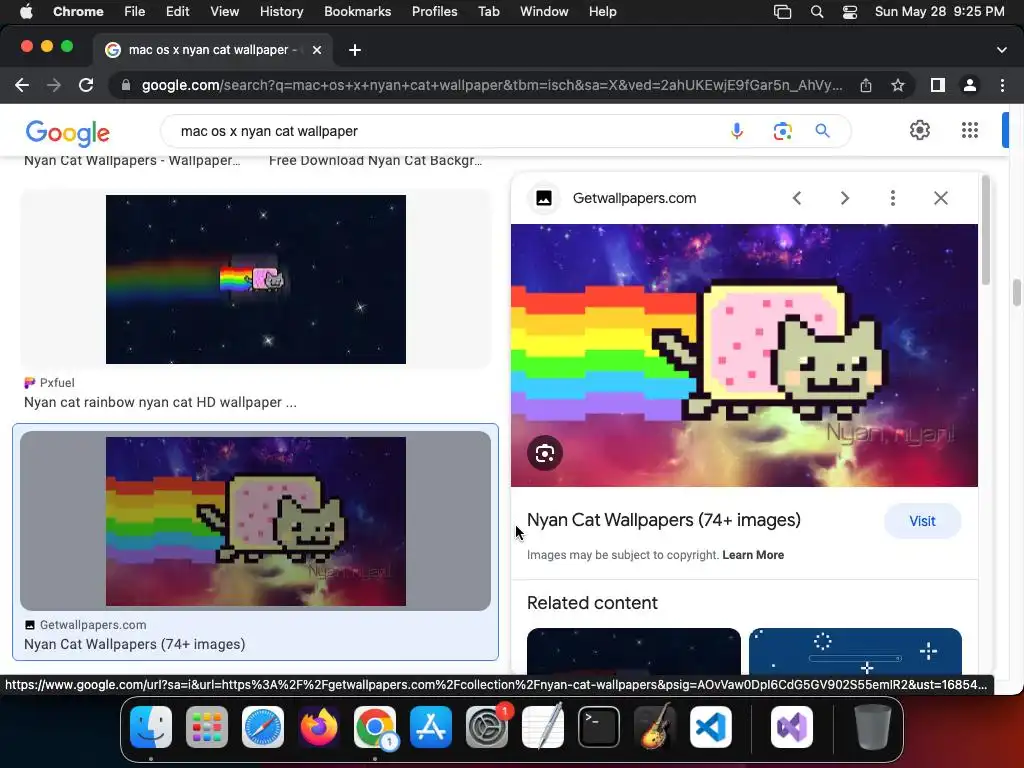Image resolution: width=1024 pixels, height=768 pixels.
Task: Open Chrome's three-dot menu
Action: pyautogui.click(x=1002, y=86)
